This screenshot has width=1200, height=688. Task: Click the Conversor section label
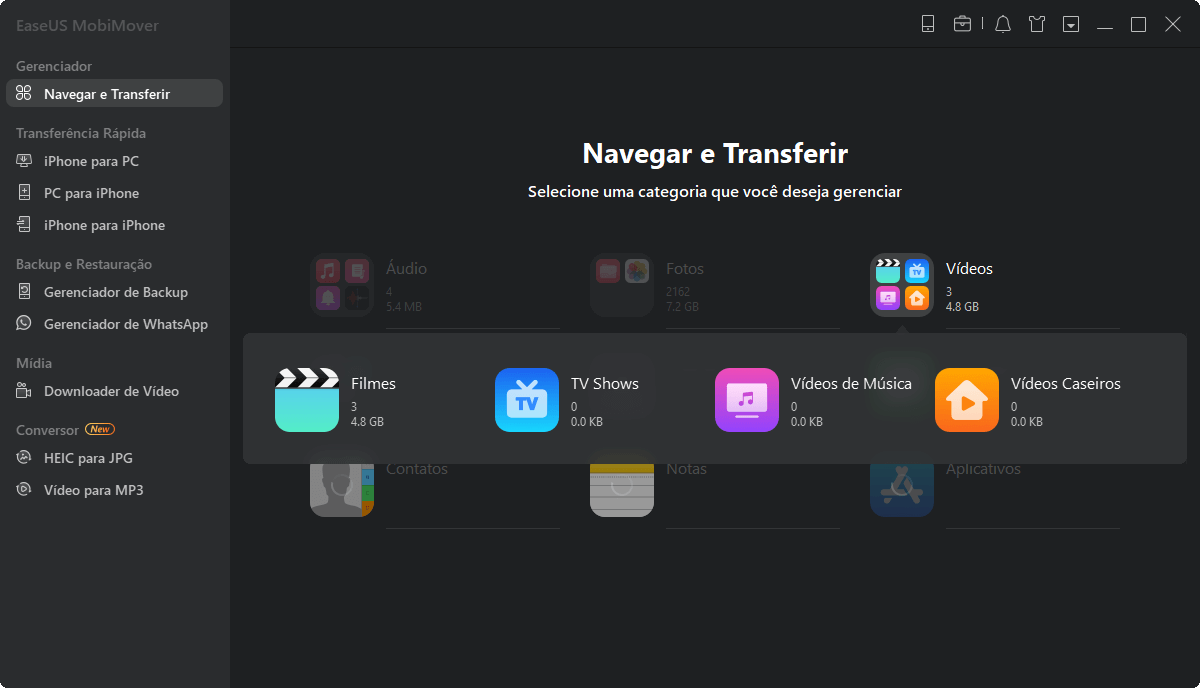point(47,430)
